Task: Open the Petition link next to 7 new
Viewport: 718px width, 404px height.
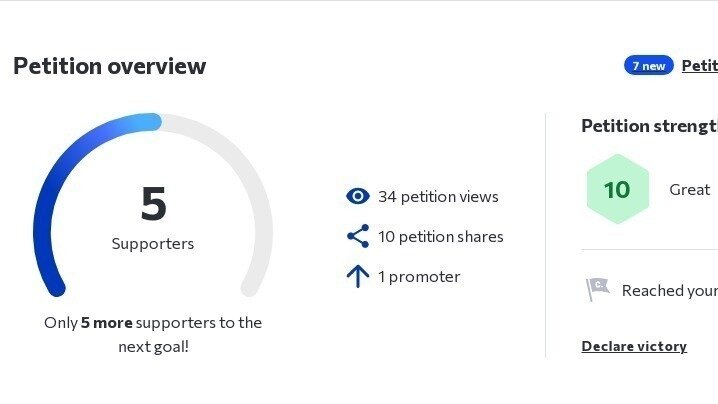Action: click(700, 66)
